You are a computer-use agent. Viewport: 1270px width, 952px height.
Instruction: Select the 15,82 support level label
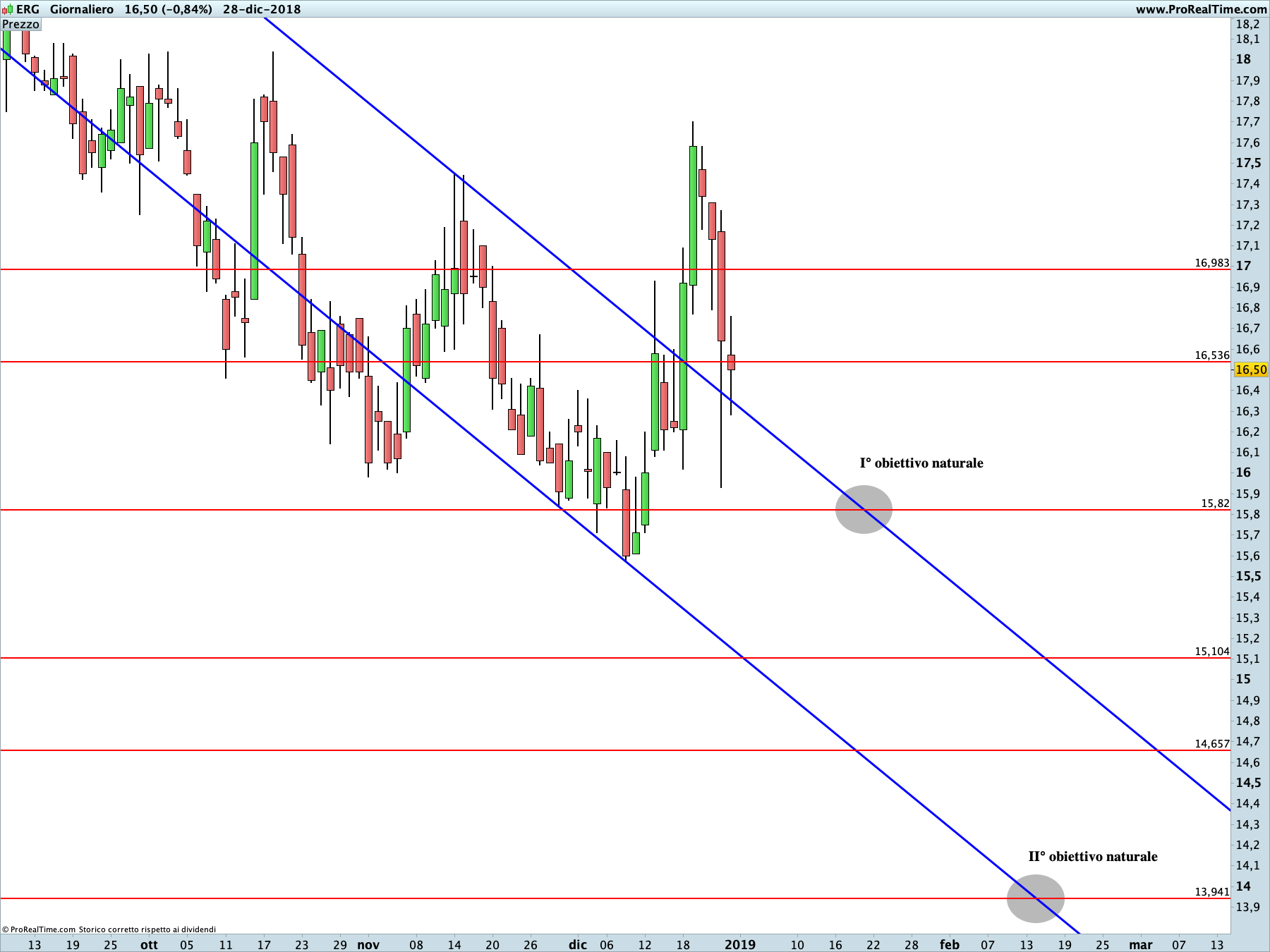pos(1215,504)
